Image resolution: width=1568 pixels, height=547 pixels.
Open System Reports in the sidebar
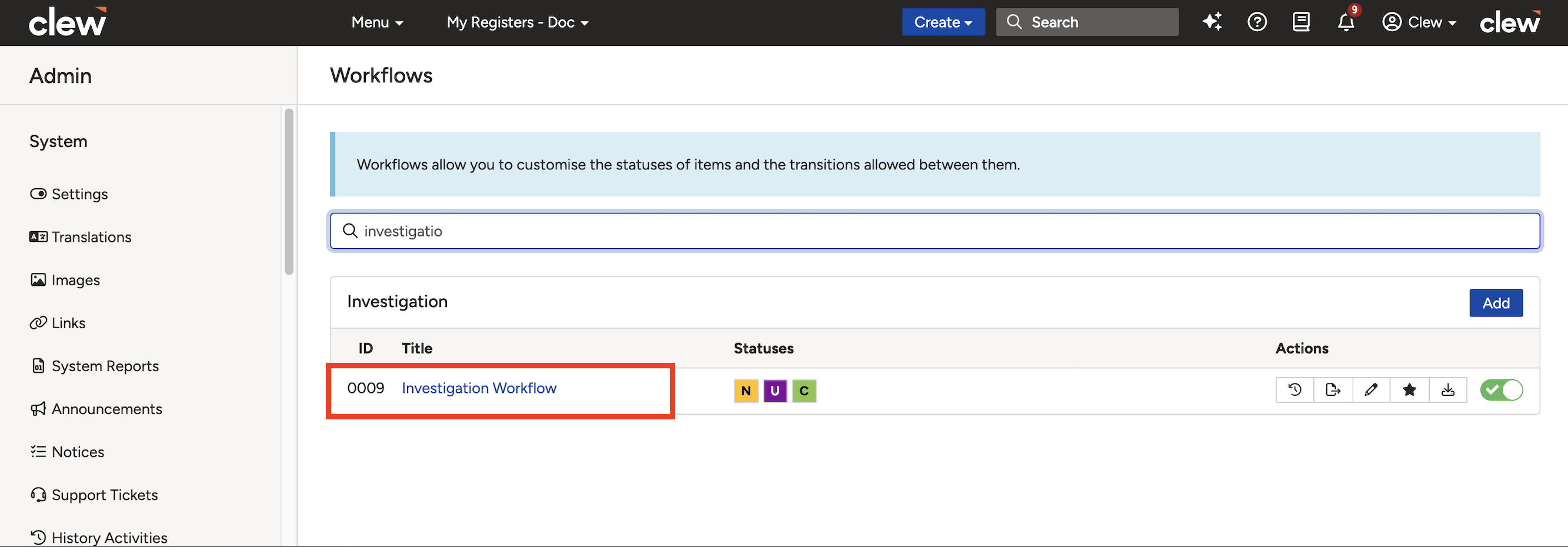(94, 366)
